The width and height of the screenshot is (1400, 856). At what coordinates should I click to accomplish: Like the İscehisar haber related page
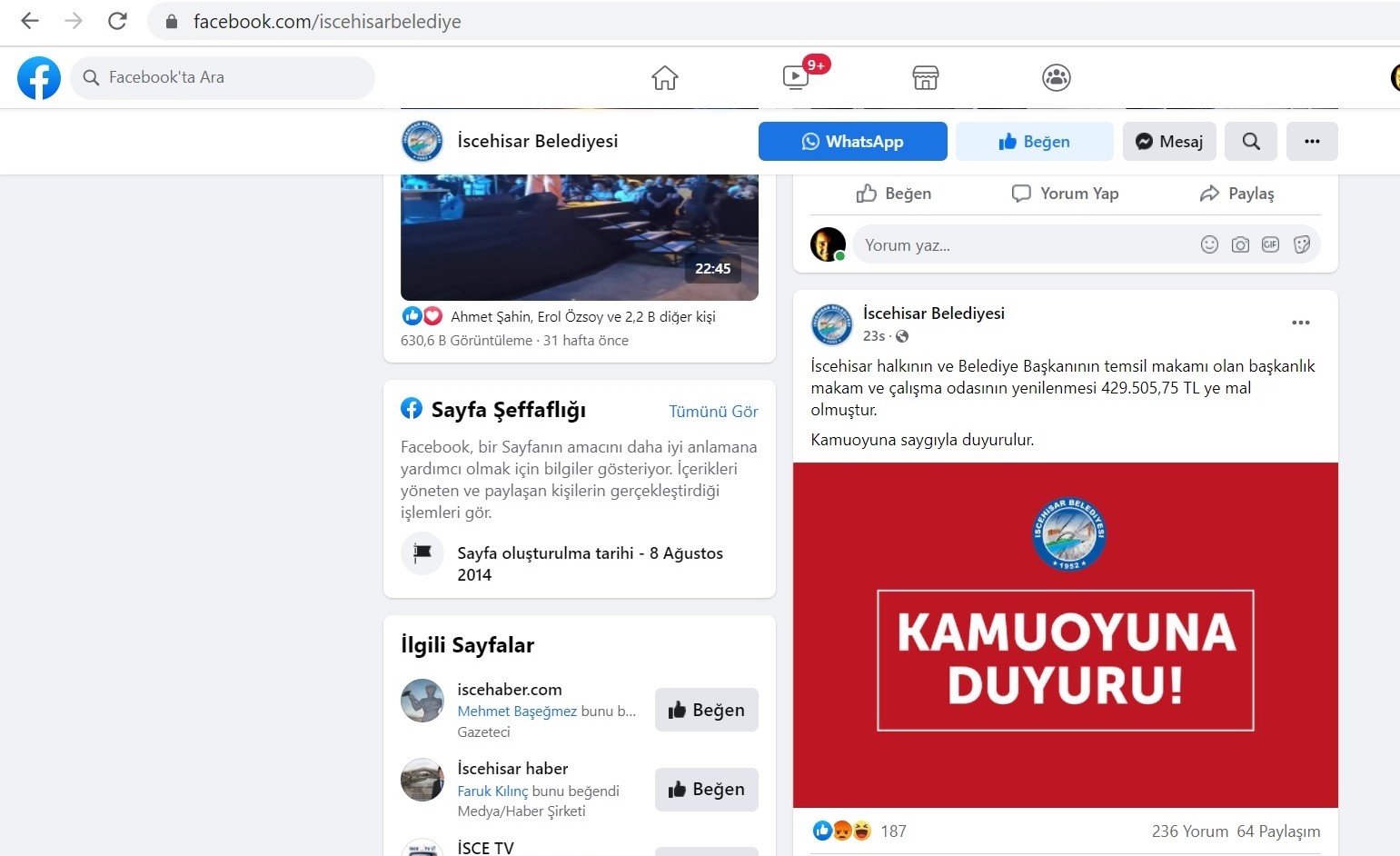pos(706,789)
